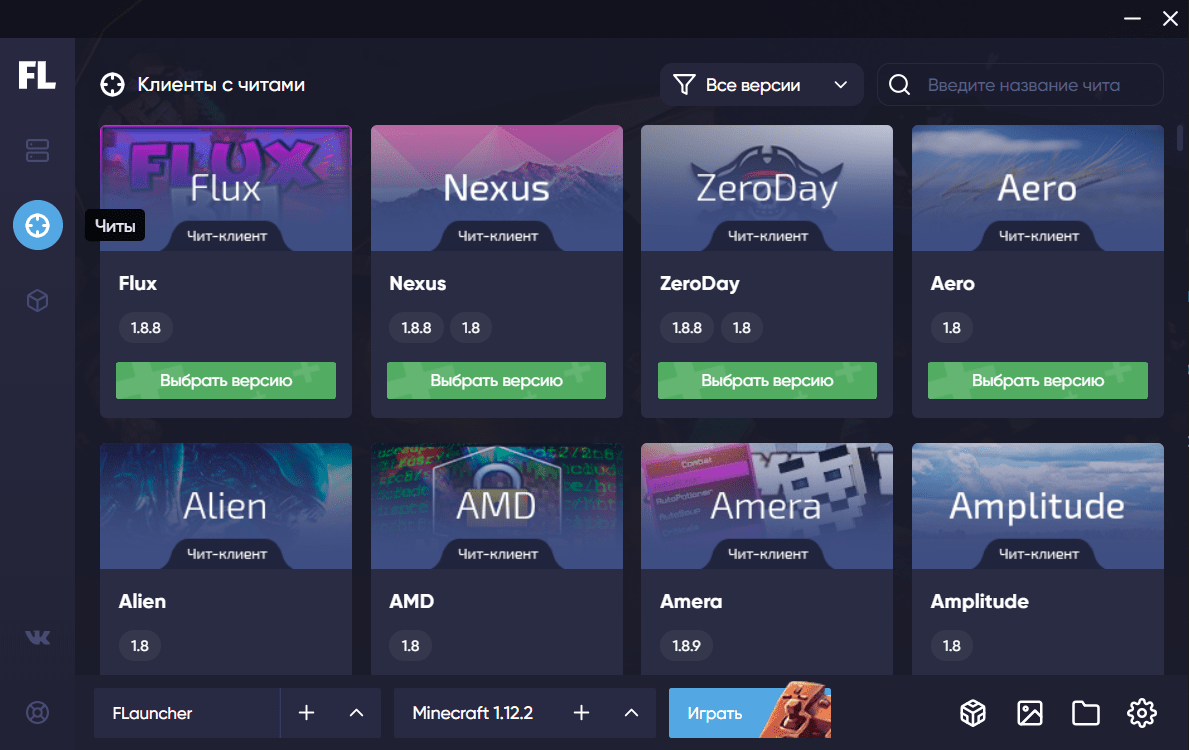Add a Minecraft version with plus button
This screenshot has height=750, width=1189.
[x=582, y=713]
